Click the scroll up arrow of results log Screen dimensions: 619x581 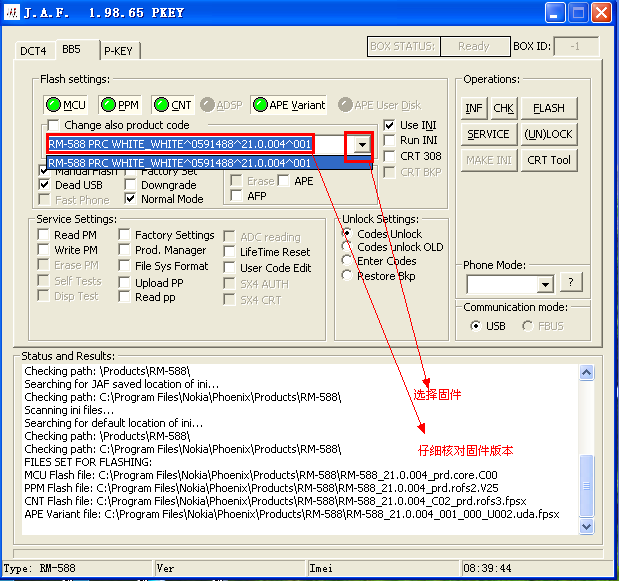tap(587, 372)
